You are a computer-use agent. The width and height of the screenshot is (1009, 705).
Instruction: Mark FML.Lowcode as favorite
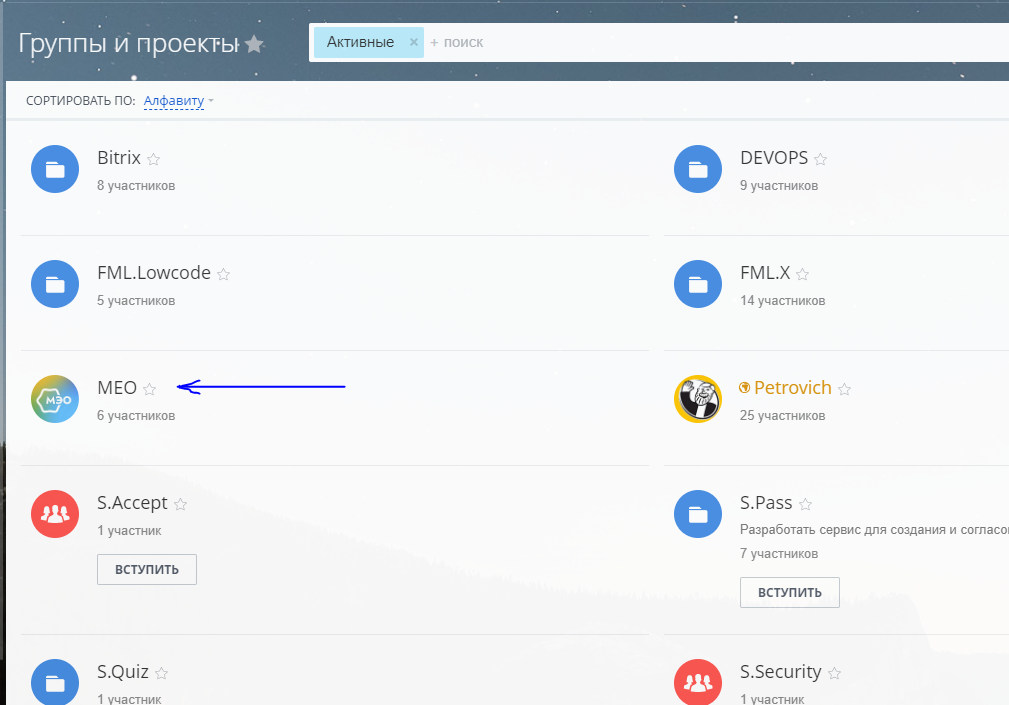pos(223,274)
